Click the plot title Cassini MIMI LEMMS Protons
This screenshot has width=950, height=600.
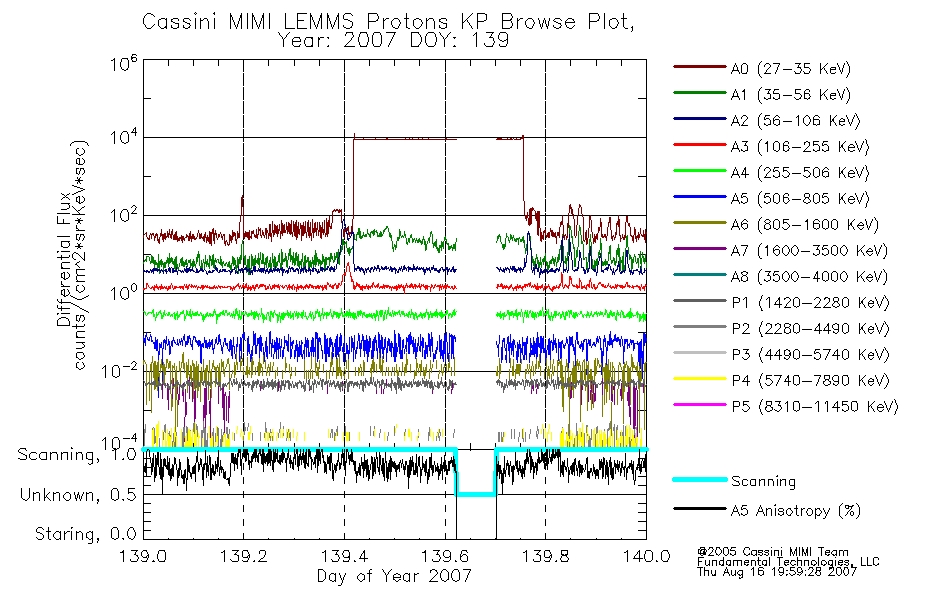[388, 22]
